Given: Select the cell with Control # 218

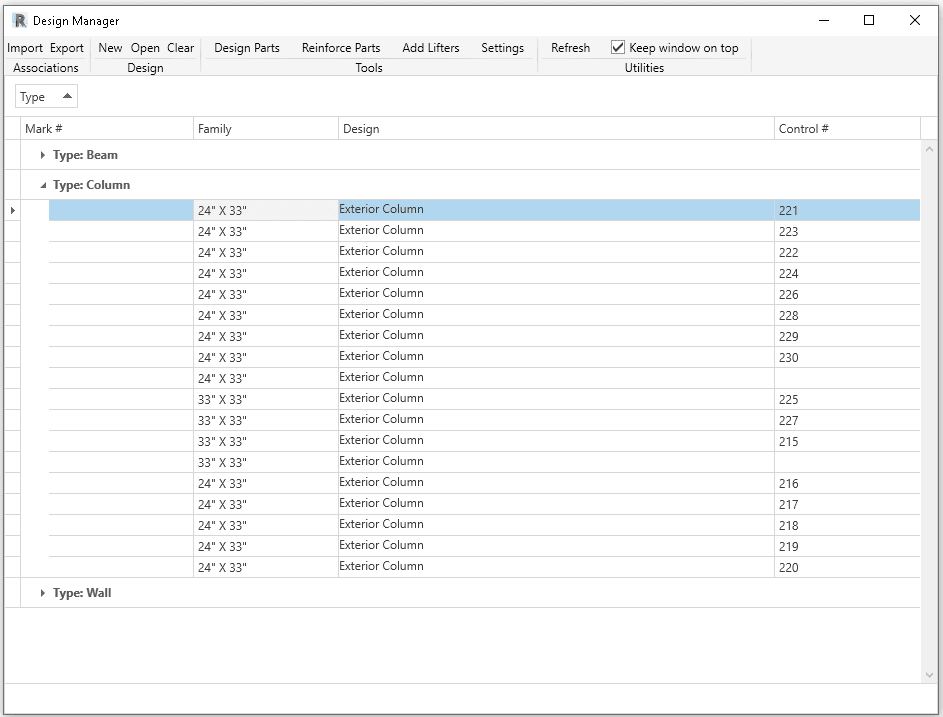Looking at the screenshot, I should [x=847, y=526].
